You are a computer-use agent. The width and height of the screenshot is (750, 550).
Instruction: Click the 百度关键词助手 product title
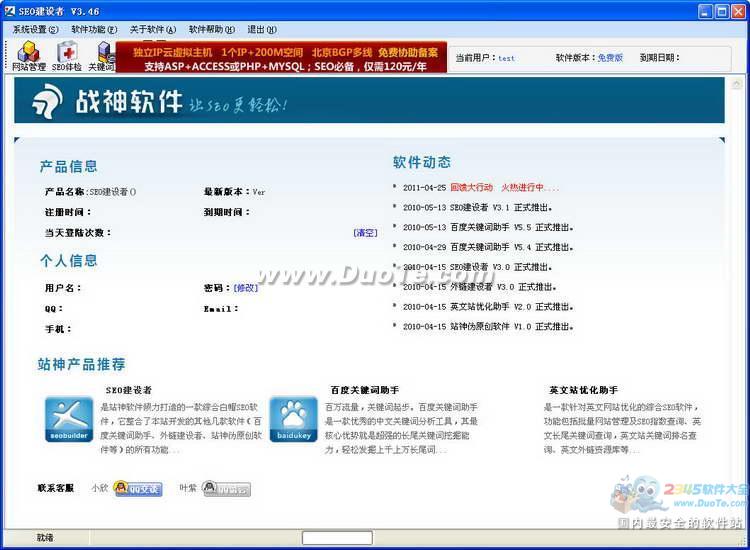tap(365, 390)
